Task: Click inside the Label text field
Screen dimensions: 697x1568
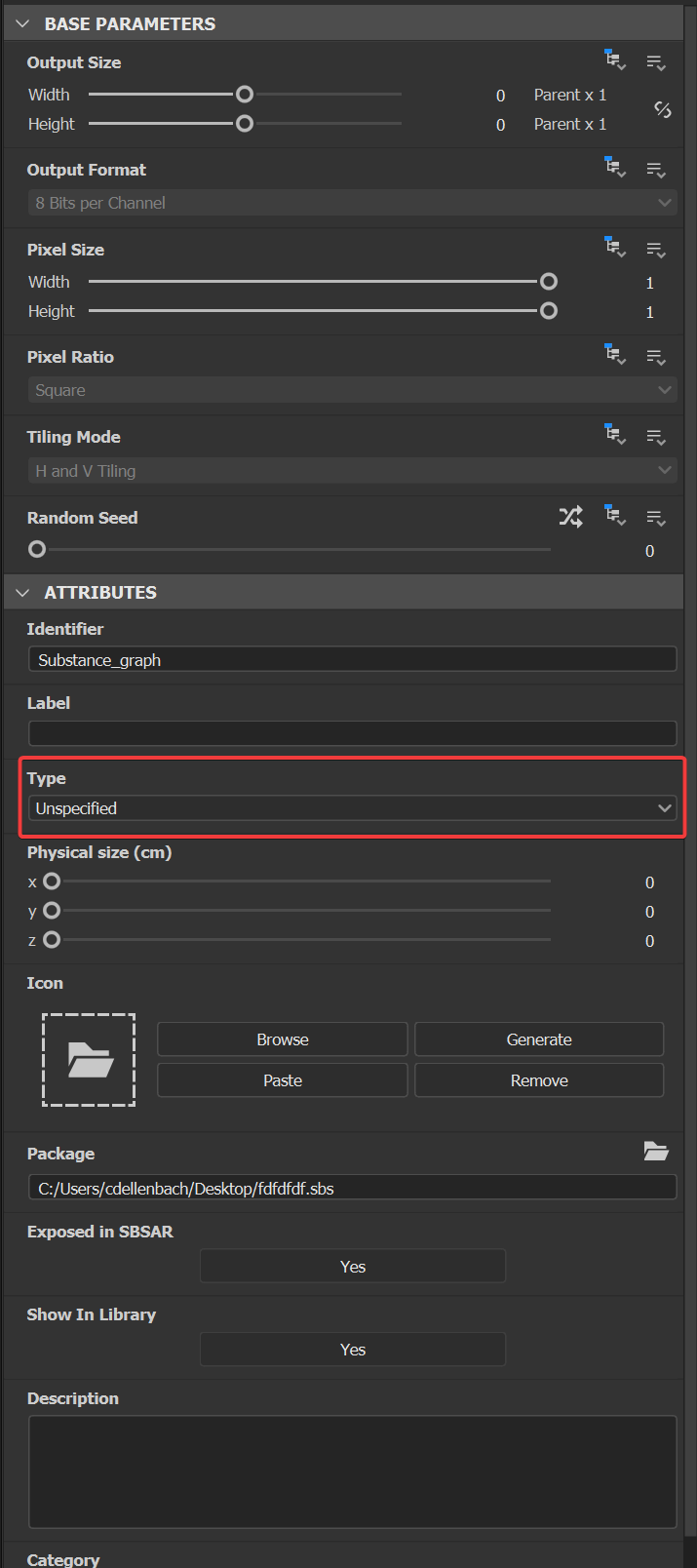Action: (x=352, y=733)
